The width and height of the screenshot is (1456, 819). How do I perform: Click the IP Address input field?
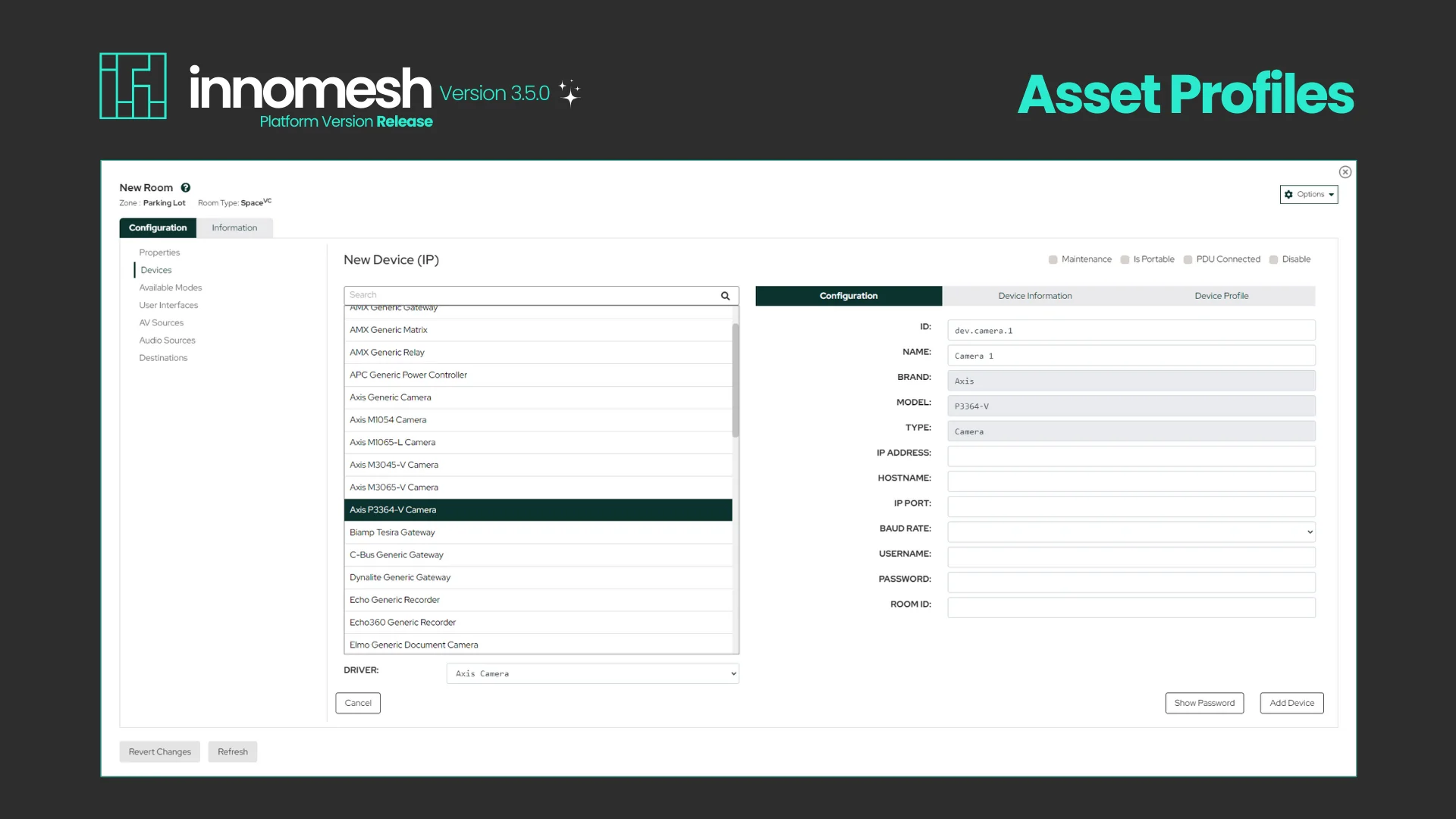(x=1131, y=456)
